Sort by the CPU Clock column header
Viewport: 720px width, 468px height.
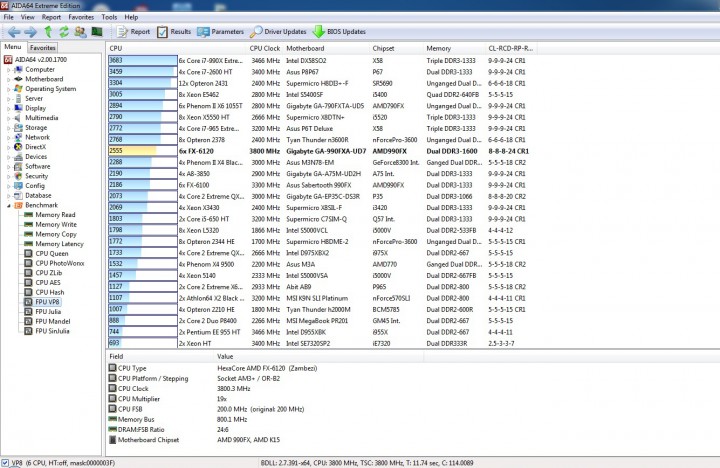265,48
